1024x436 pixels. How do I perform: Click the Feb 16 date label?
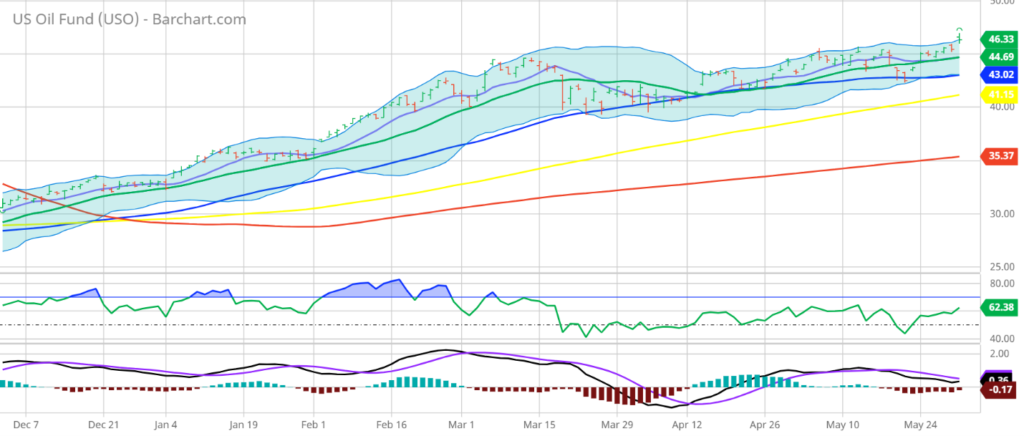pos(391,424)
